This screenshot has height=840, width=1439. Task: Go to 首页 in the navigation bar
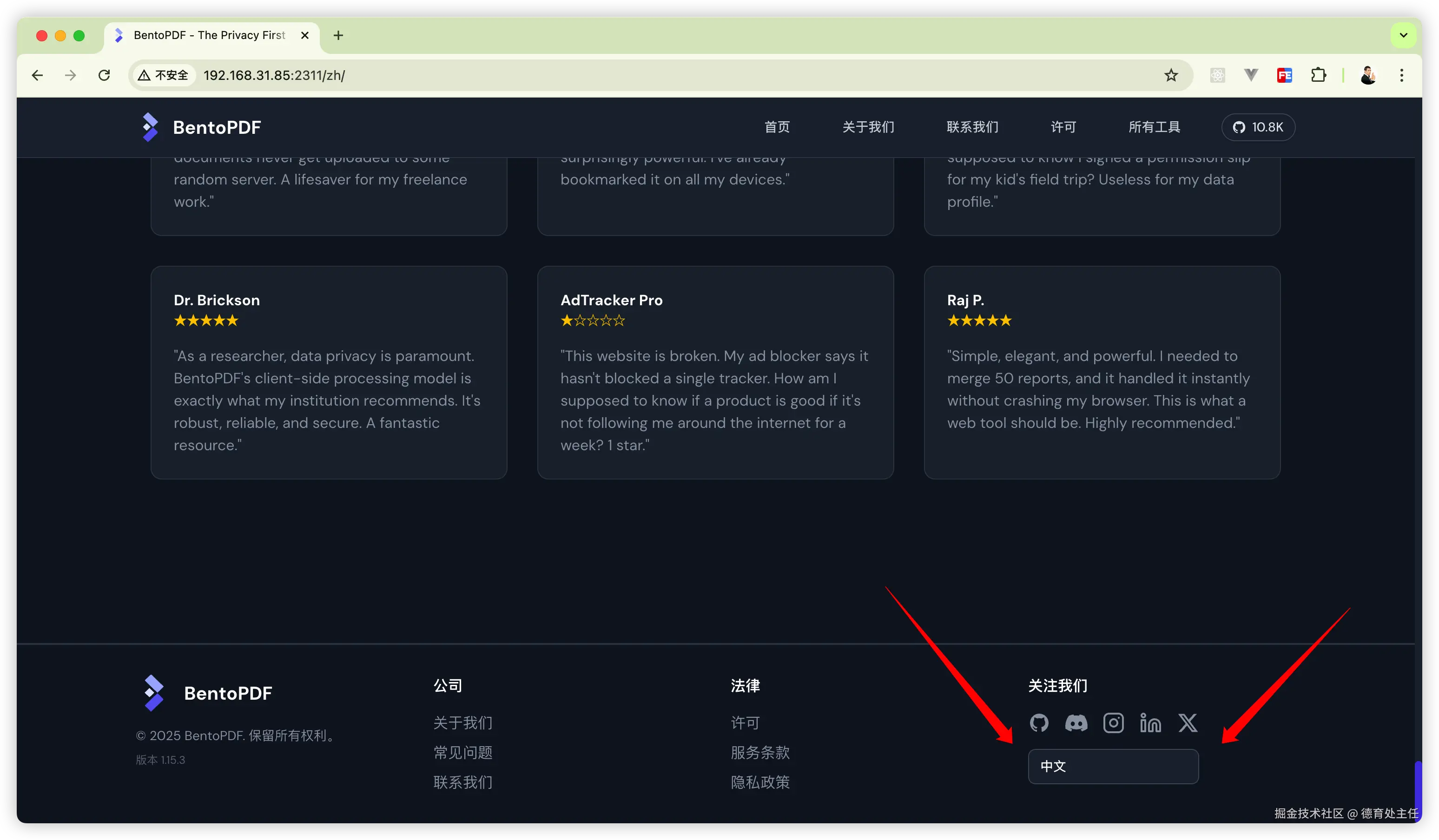click(777, 127)
